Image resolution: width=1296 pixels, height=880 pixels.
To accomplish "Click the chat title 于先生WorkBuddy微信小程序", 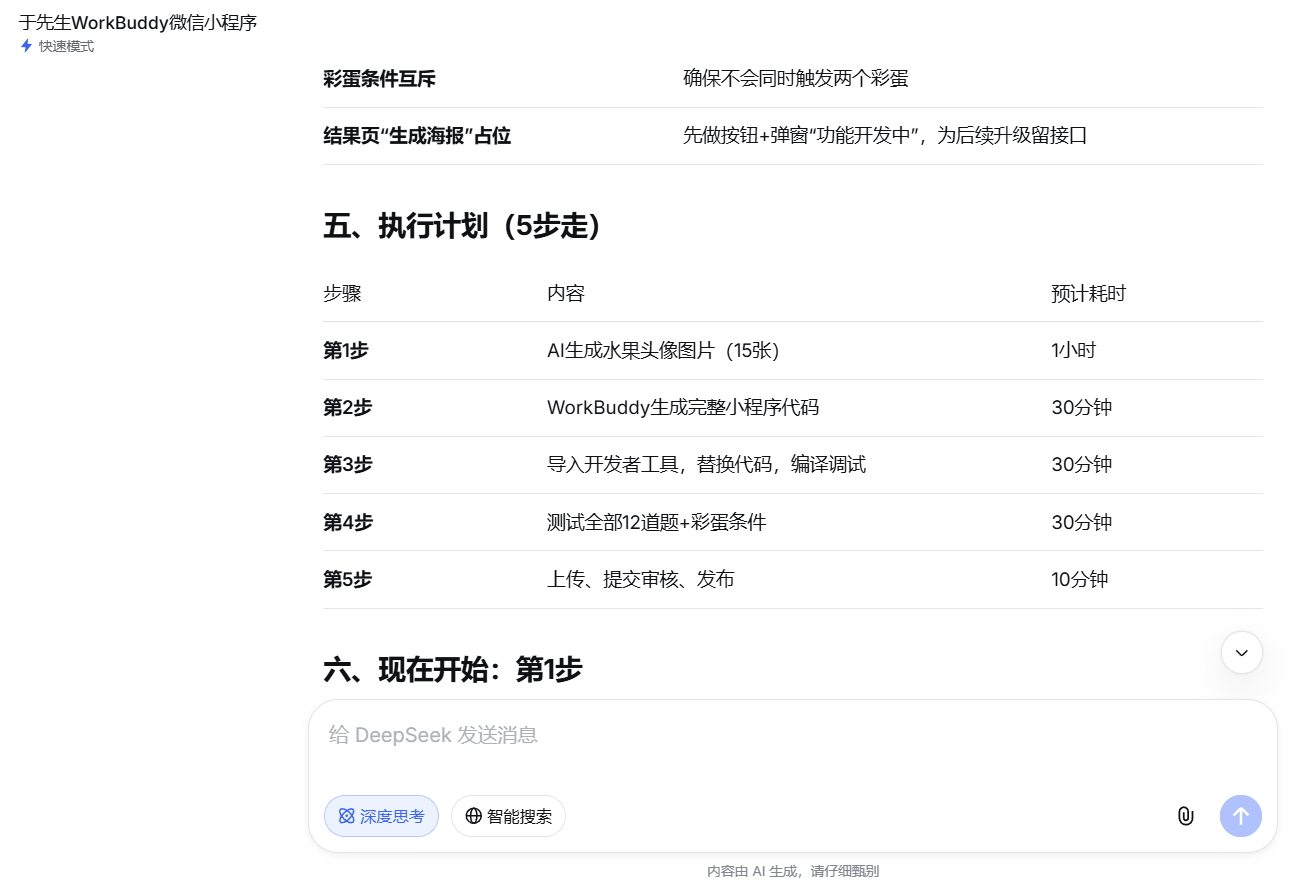I will point(138,22).
